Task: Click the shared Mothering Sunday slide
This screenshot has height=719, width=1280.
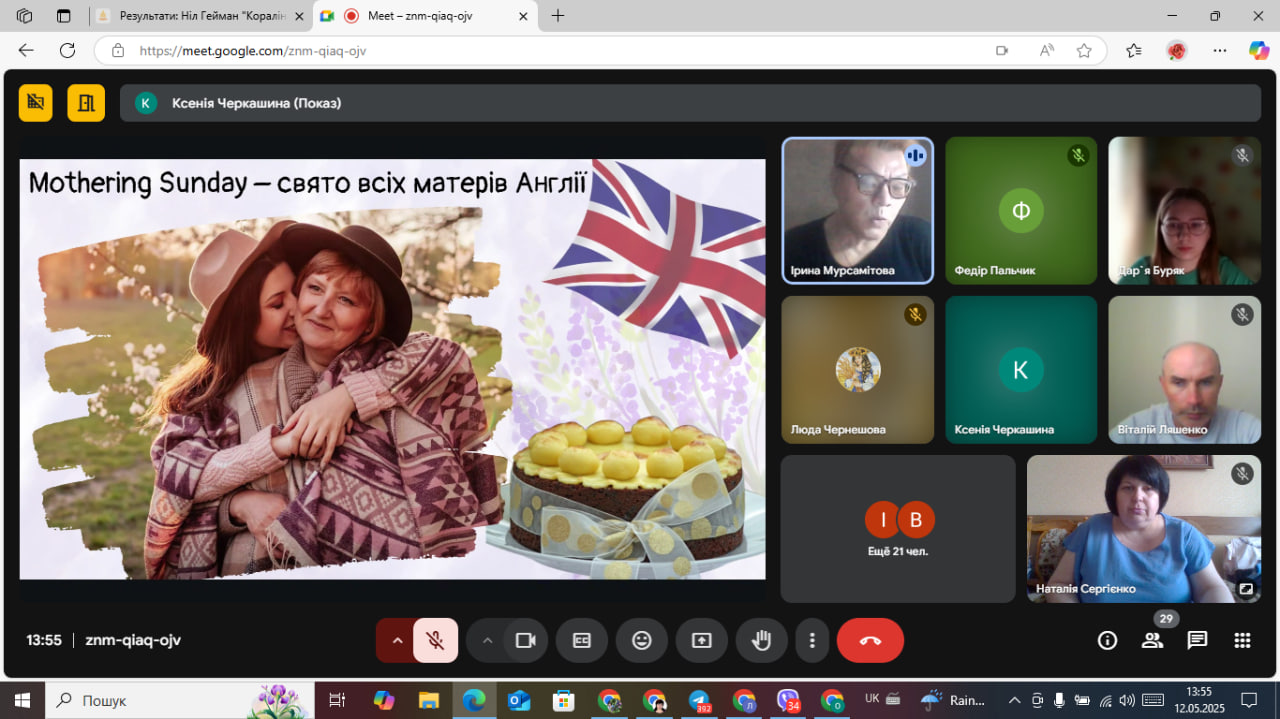Action: [x=392, y=369]
